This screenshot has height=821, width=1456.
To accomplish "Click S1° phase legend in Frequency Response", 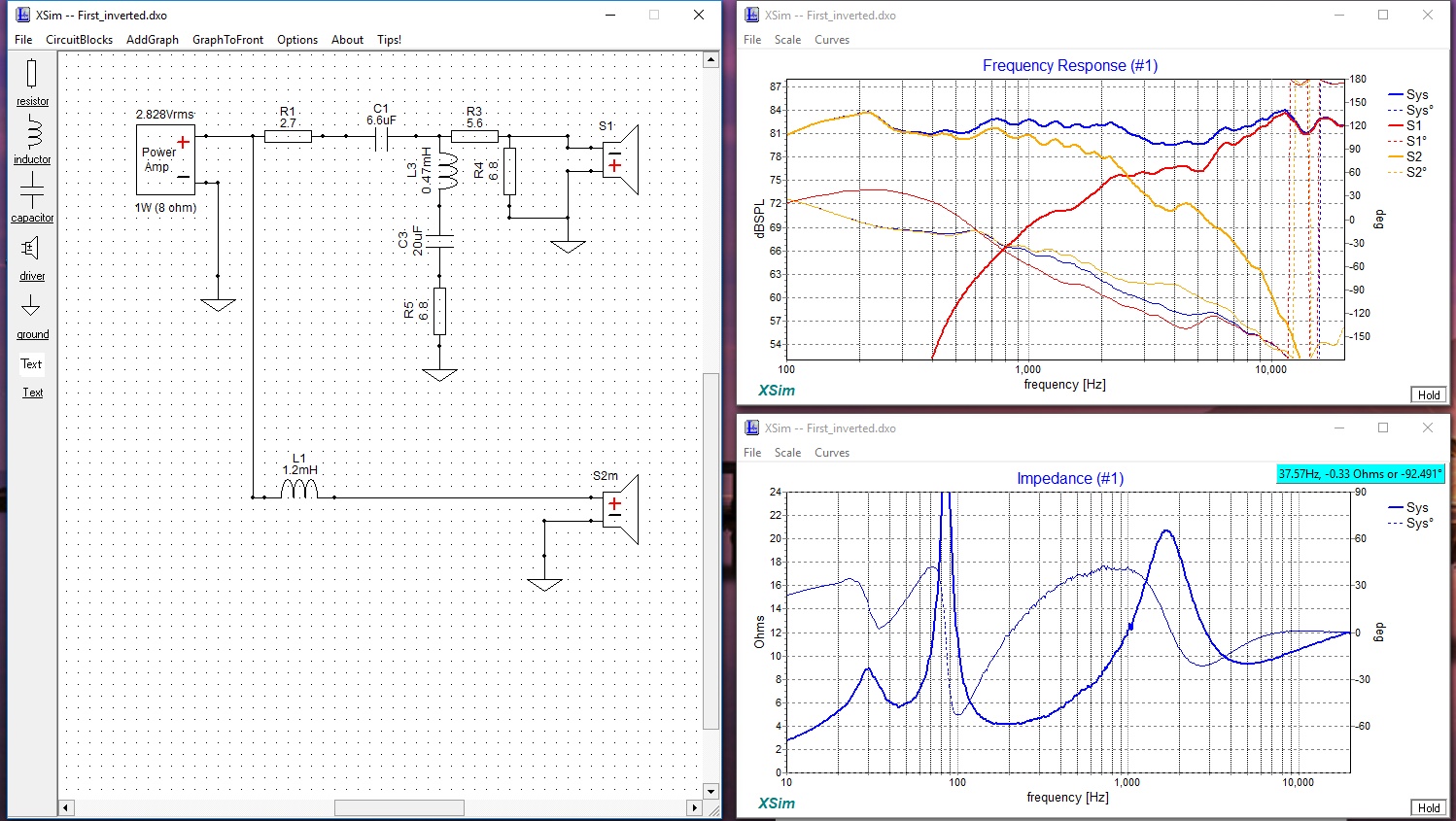I will [x=1407, y=142].
